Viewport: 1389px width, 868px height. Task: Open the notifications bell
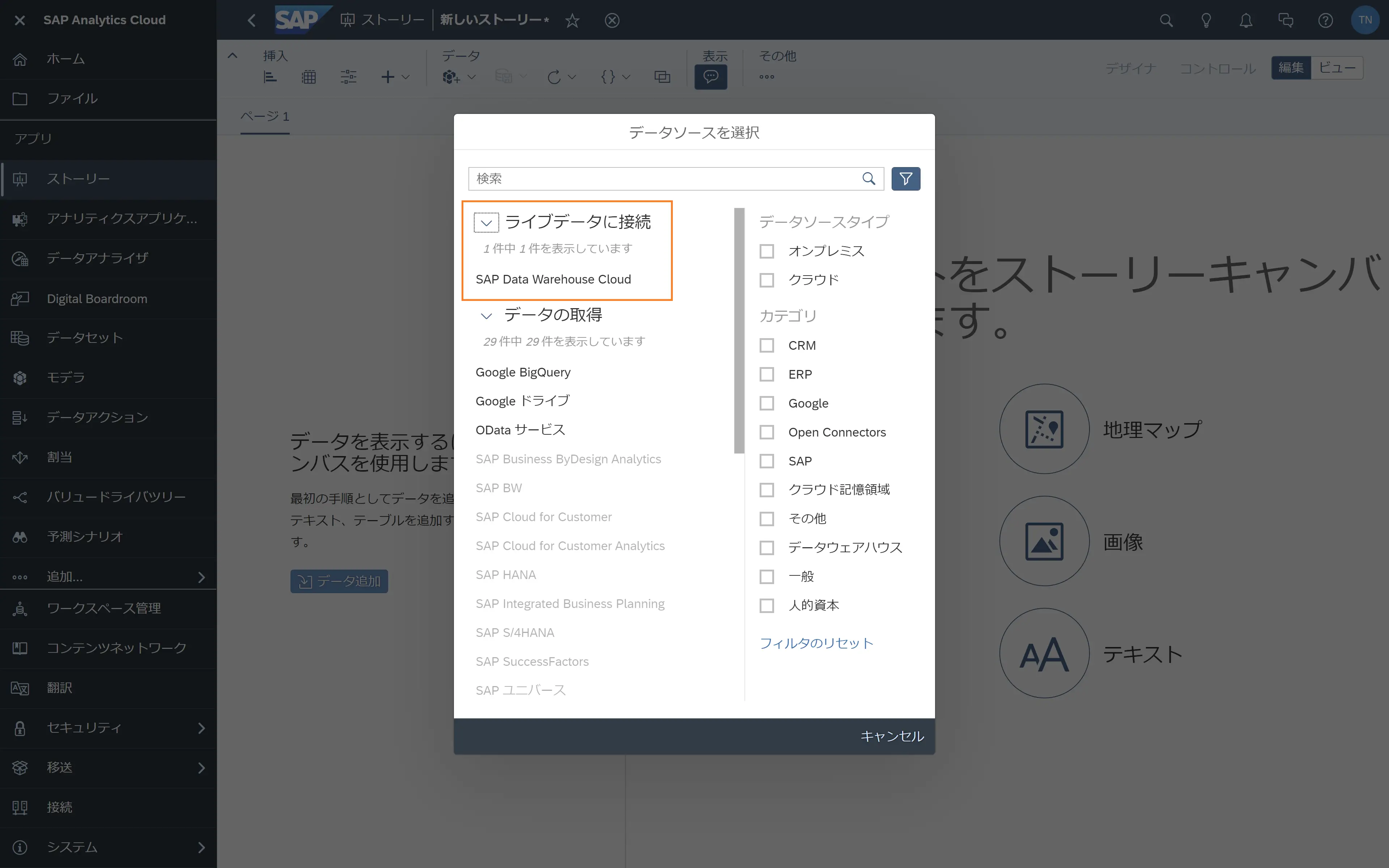1245,21
